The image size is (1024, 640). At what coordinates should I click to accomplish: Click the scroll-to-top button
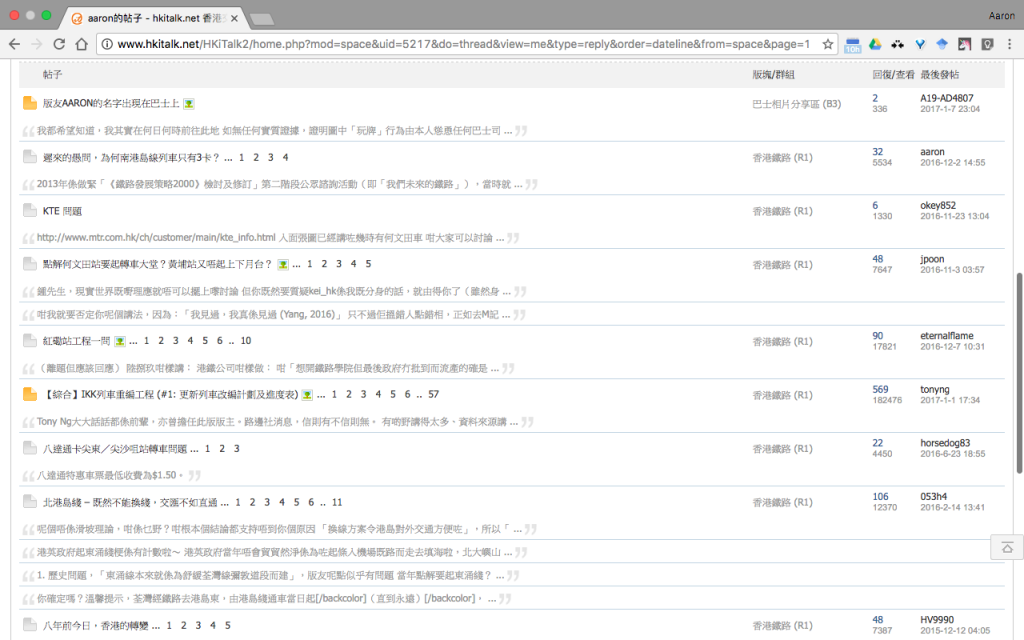(x=1007, y=547)
